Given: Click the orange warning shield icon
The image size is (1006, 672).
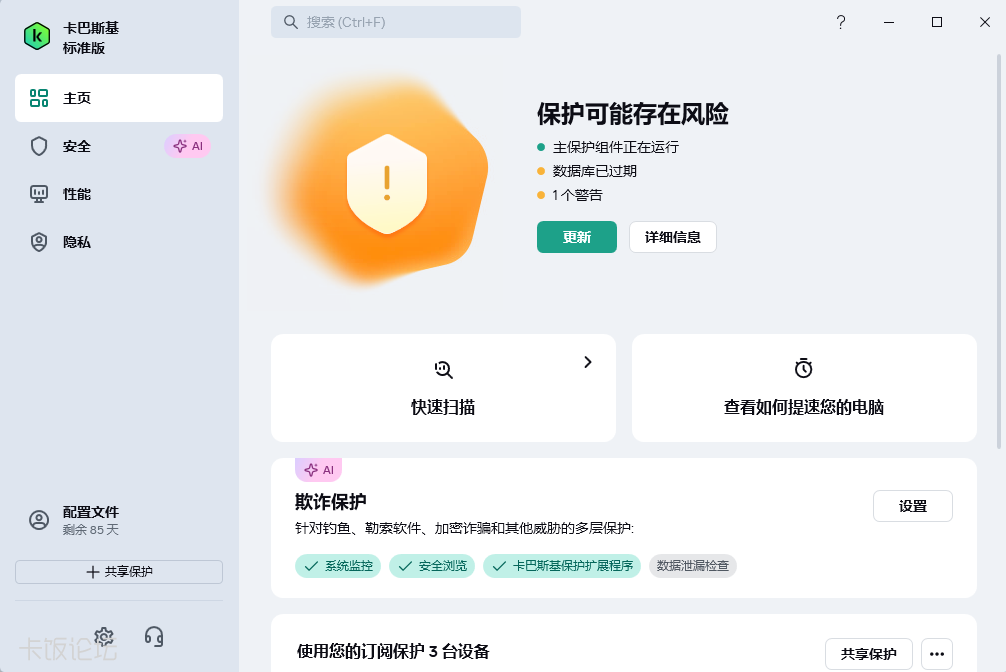Looking at the screenshot, I should click(x=387, y=184).
